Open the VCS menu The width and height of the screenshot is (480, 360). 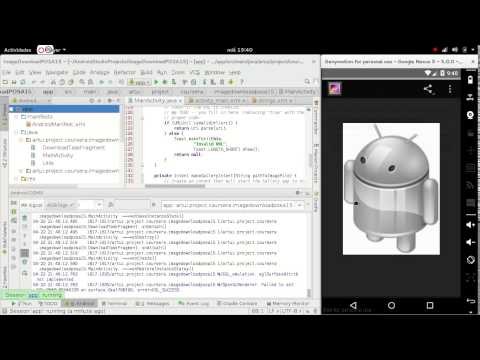(x=195, y=72)
